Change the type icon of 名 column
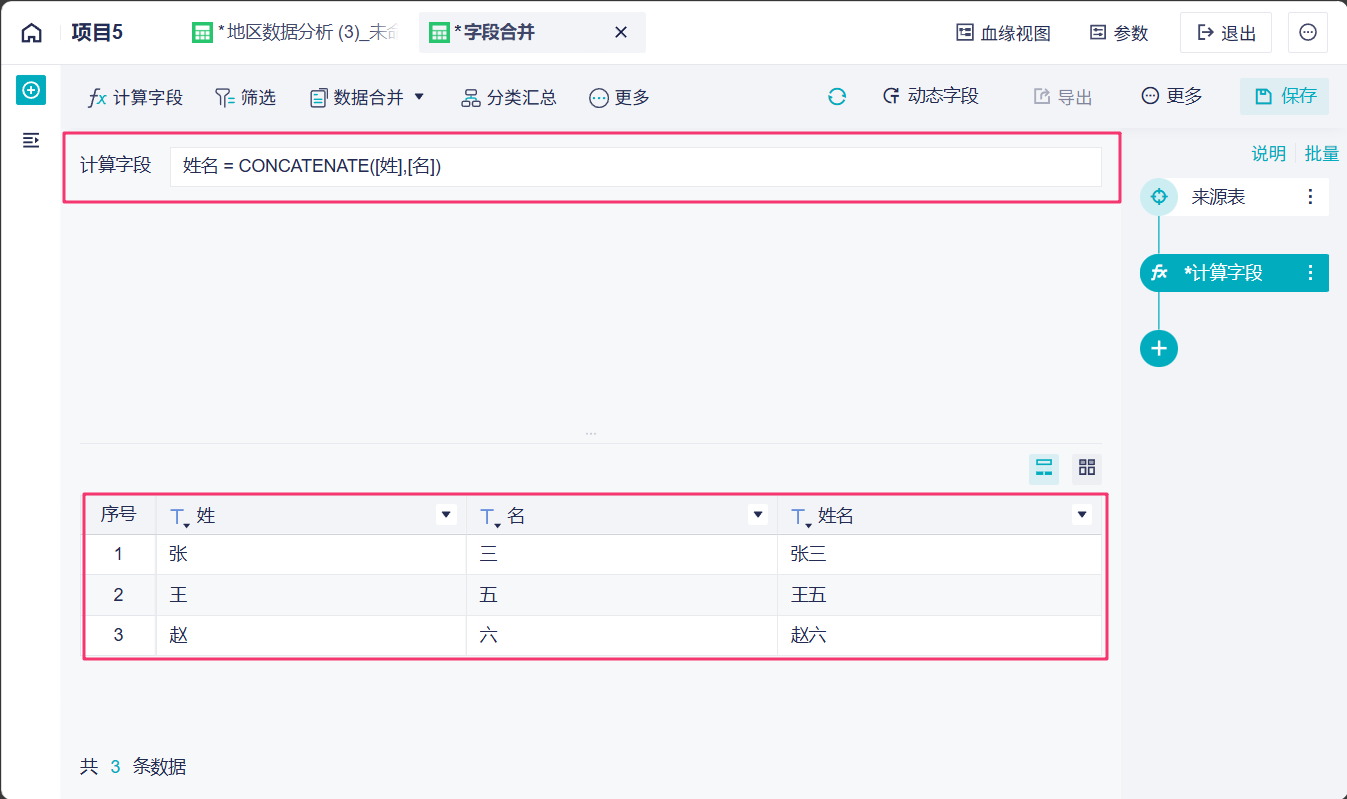Viewport: 1347px width, 799px height. point(490,517)
